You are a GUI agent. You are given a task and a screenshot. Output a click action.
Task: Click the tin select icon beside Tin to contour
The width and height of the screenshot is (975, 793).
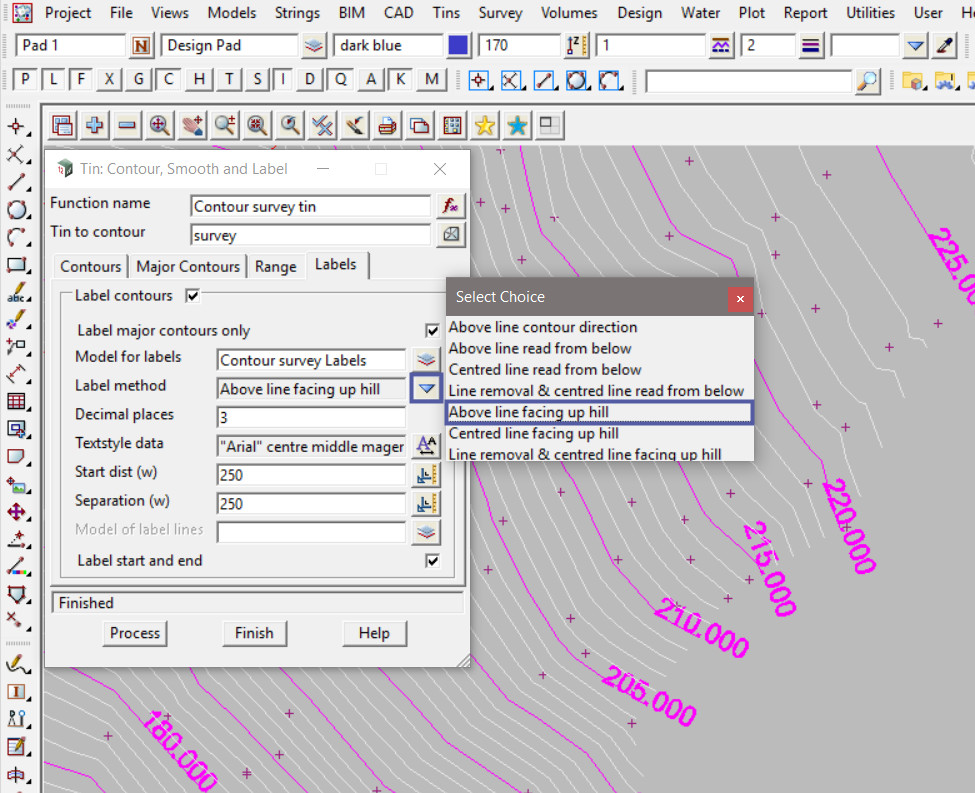[x=451, y=234]
